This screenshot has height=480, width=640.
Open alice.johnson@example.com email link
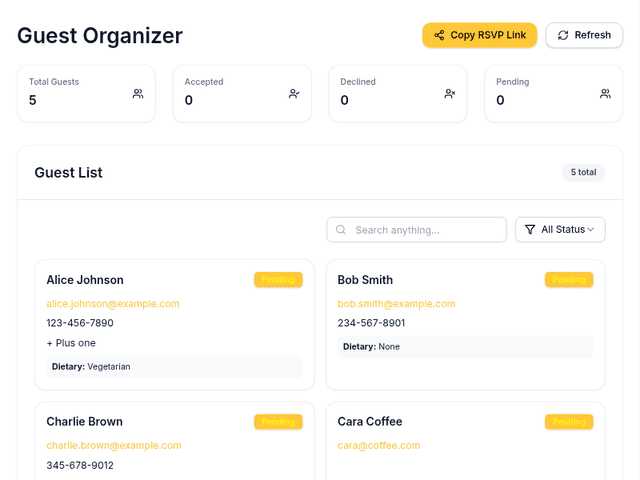tap(113, 304)
